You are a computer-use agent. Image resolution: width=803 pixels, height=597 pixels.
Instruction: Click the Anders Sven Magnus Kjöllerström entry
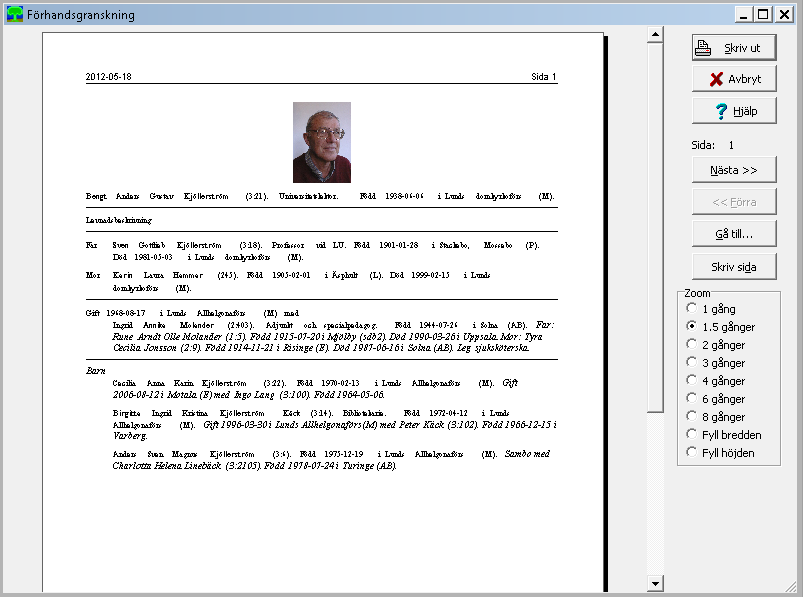pyautogui.click(x=331, y=459)
